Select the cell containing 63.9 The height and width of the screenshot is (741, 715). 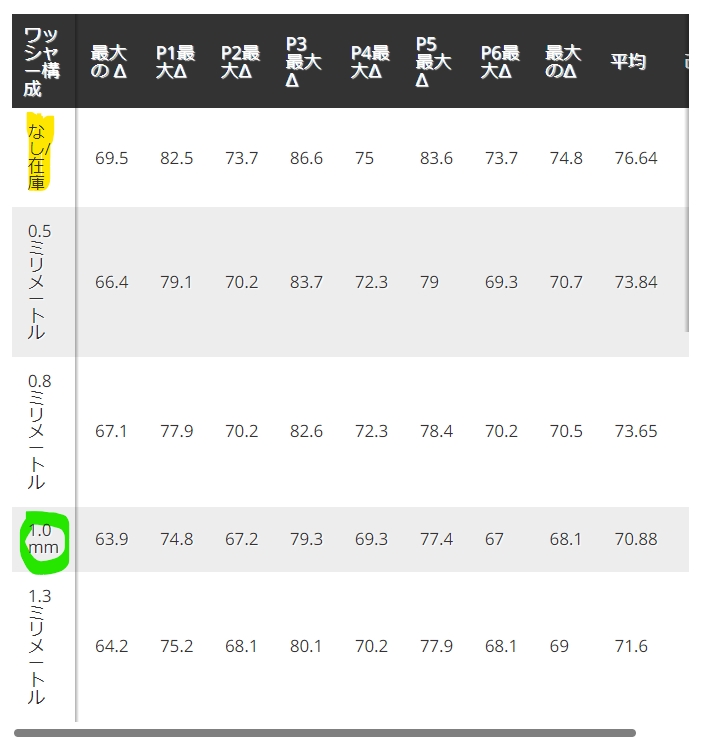point(111,539)
